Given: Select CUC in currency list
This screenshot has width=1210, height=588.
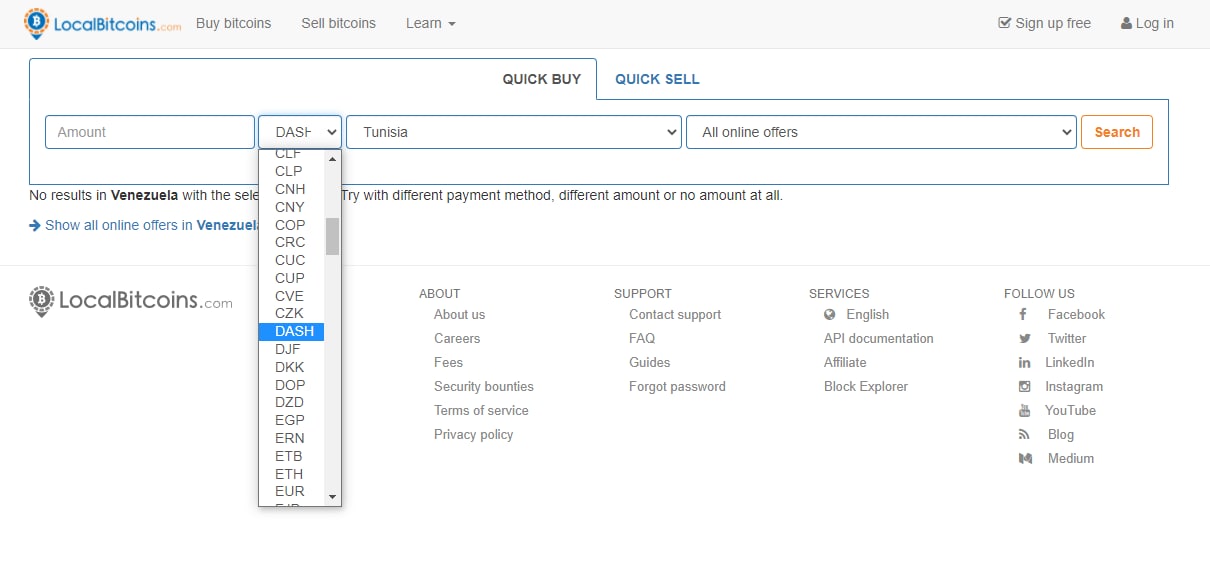Looking at the screenshot, I should click(x=291, y=260).
